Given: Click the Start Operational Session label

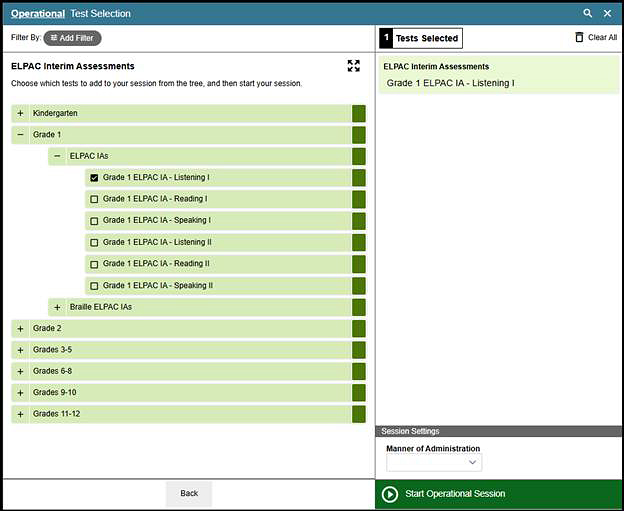Looking at the screenshot, I should coord(455,494).
